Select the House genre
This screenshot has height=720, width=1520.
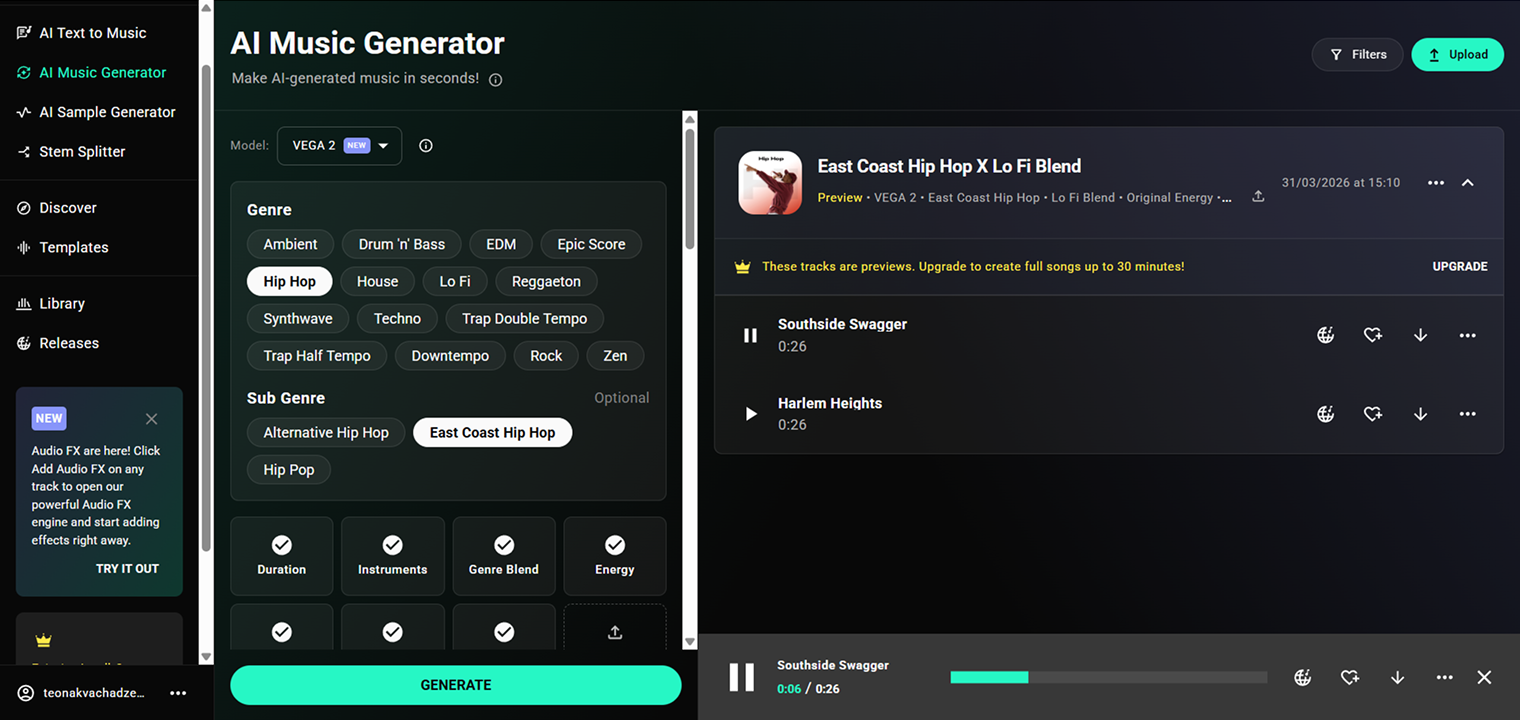pos(377,281)
